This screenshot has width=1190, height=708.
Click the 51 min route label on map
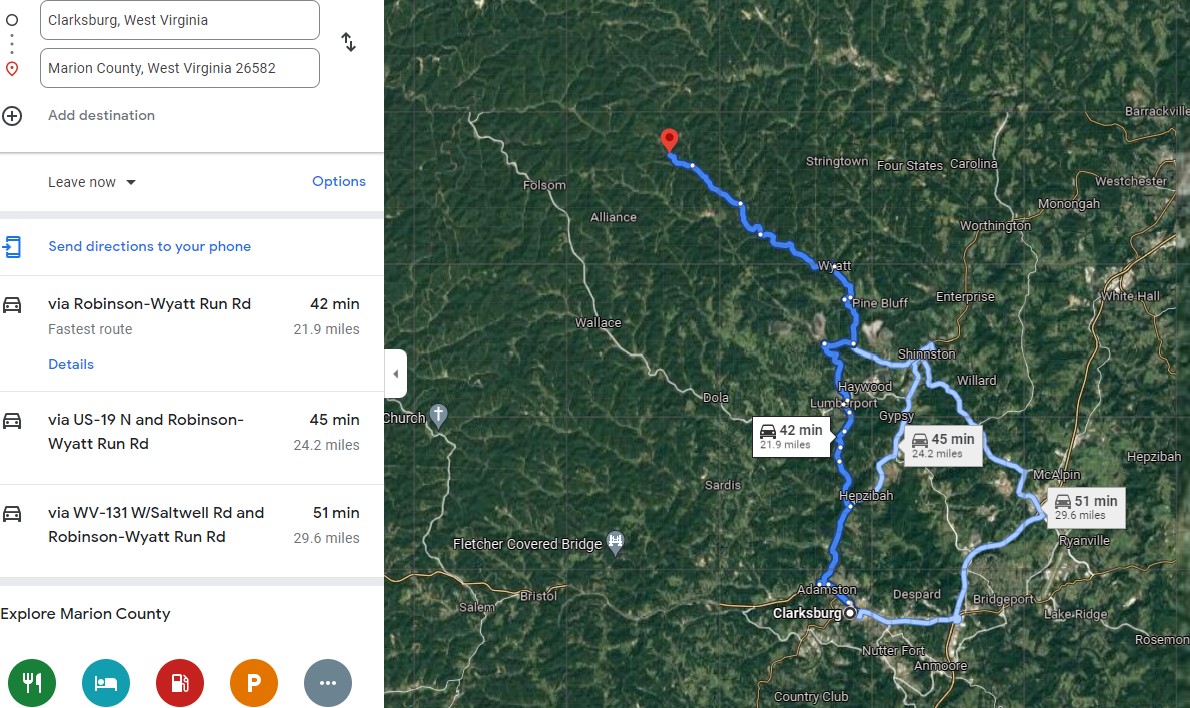1085,507
